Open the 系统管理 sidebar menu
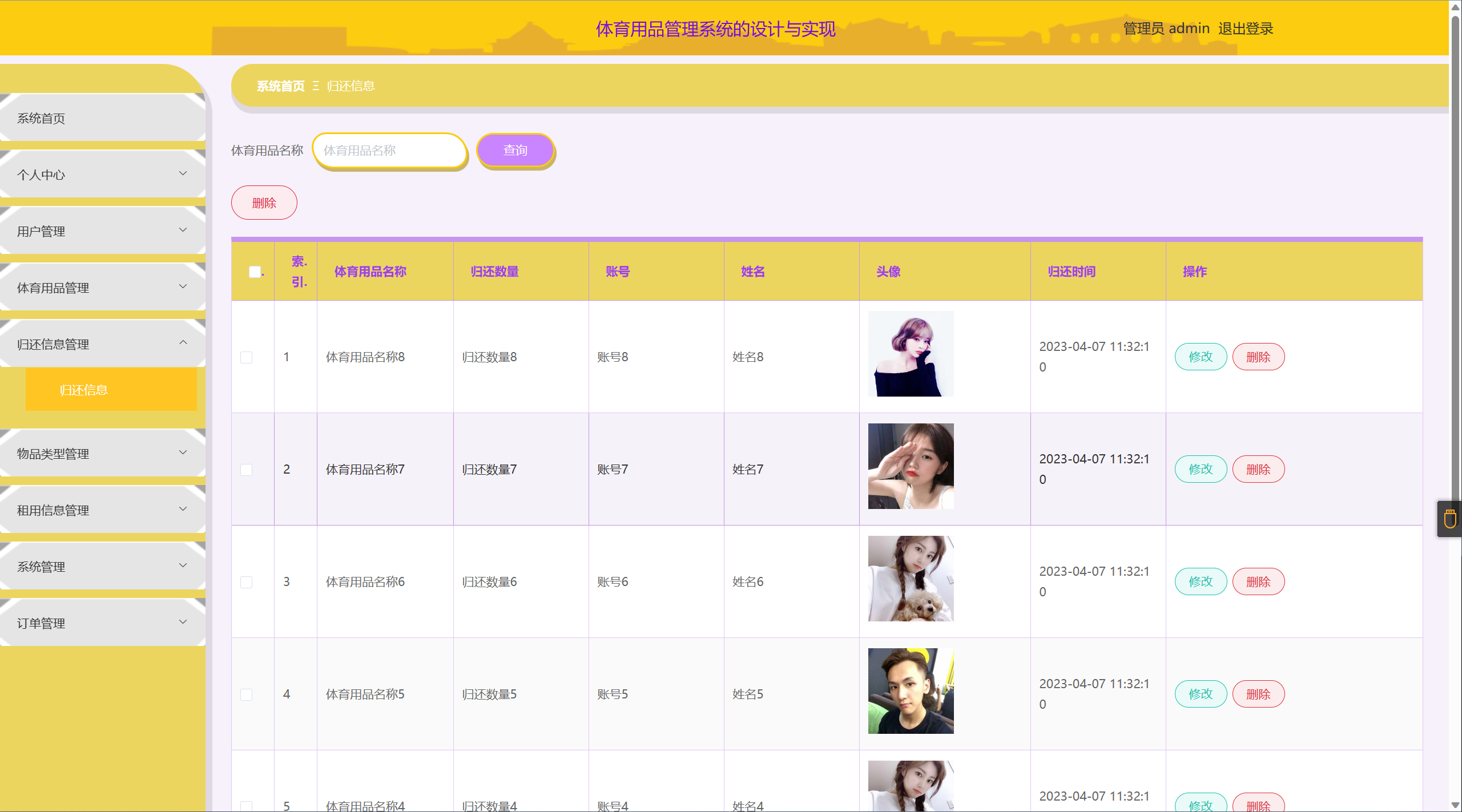The width and height of the screenshot is (1462, 812). pos(103,567)
